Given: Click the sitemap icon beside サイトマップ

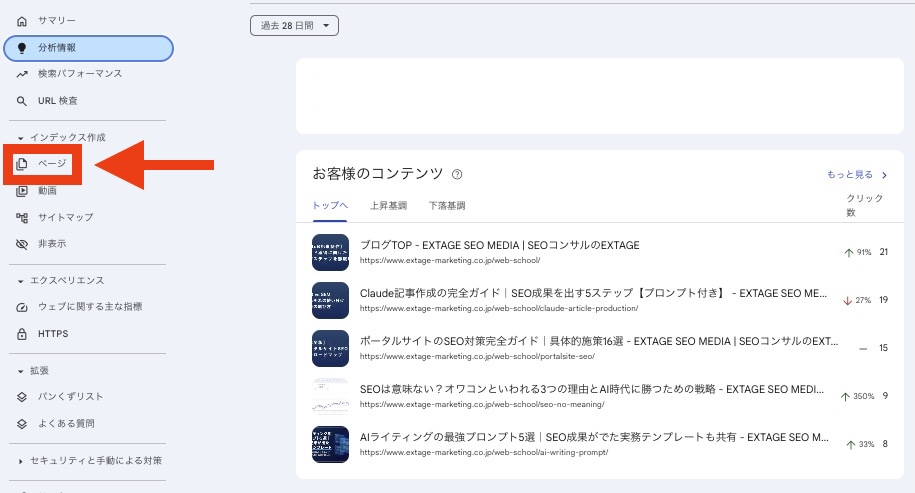Looking at the screenshot, I should [x=22, y=218].
